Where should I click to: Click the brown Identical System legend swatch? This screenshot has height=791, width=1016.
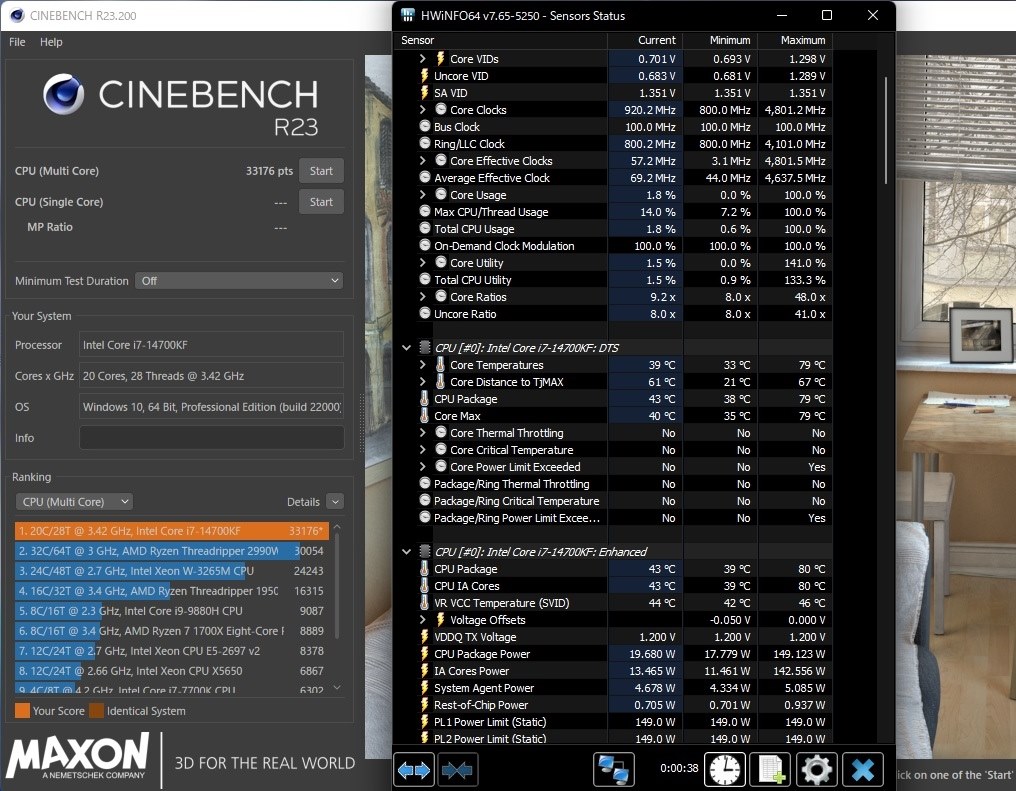click(x=97, y=711)
